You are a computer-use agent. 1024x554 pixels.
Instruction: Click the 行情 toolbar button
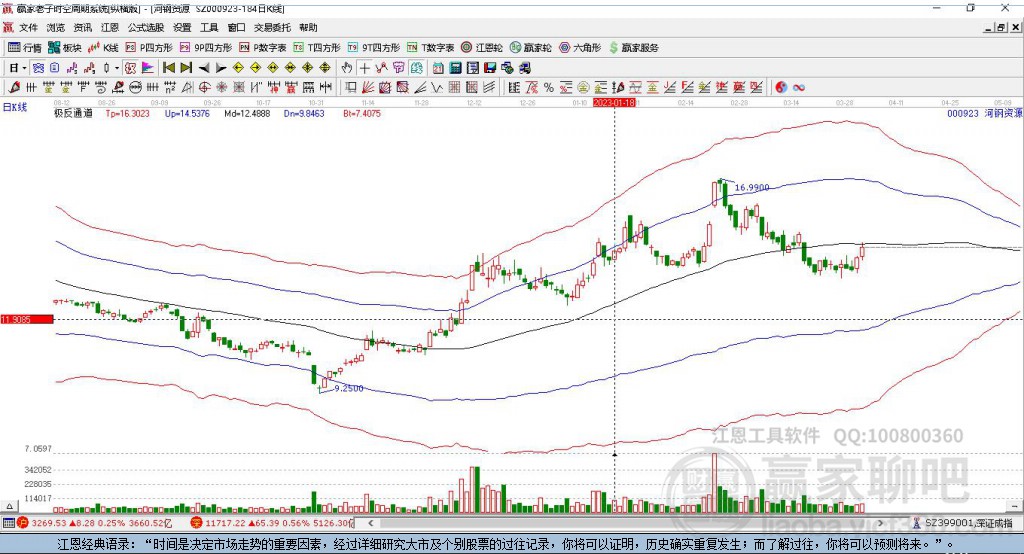[25, 48]
